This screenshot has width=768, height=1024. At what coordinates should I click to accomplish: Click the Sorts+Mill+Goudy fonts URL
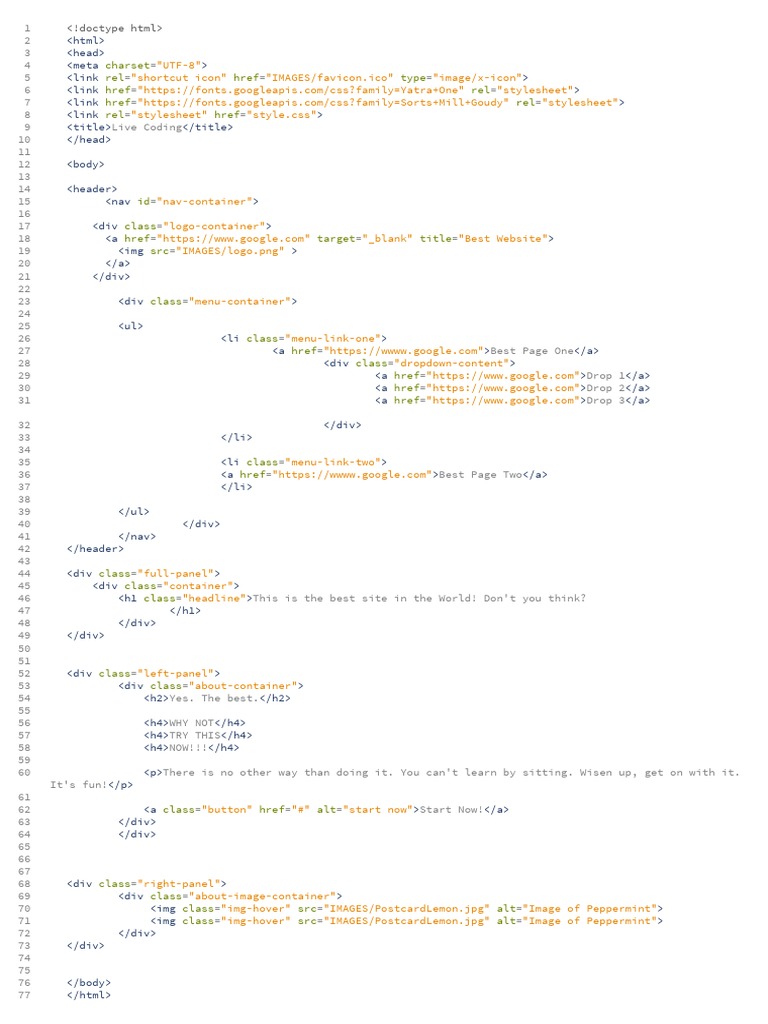point(323,103)
